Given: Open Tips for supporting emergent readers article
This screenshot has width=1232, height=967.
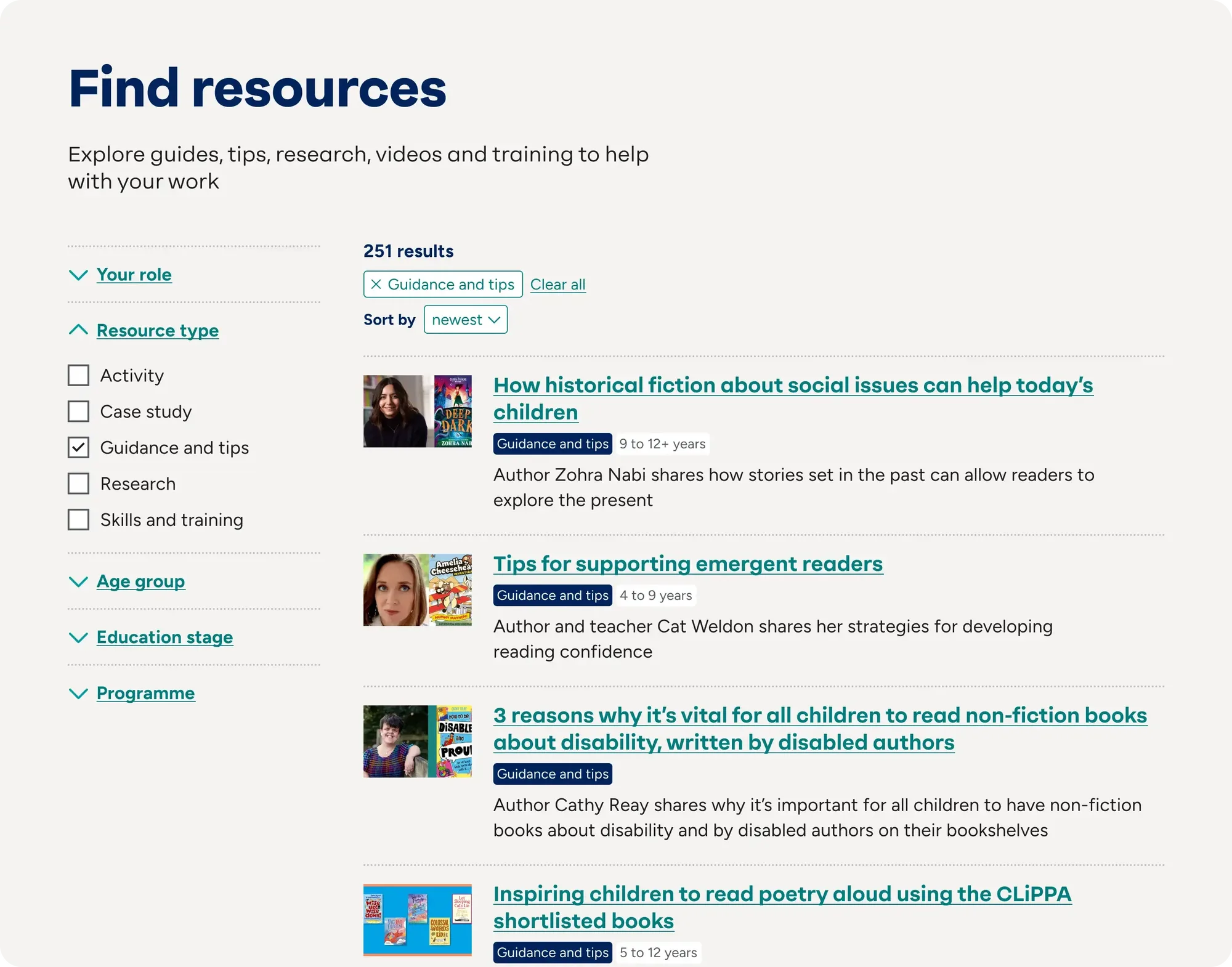Looking at the screenshot, I should (687, 564).
